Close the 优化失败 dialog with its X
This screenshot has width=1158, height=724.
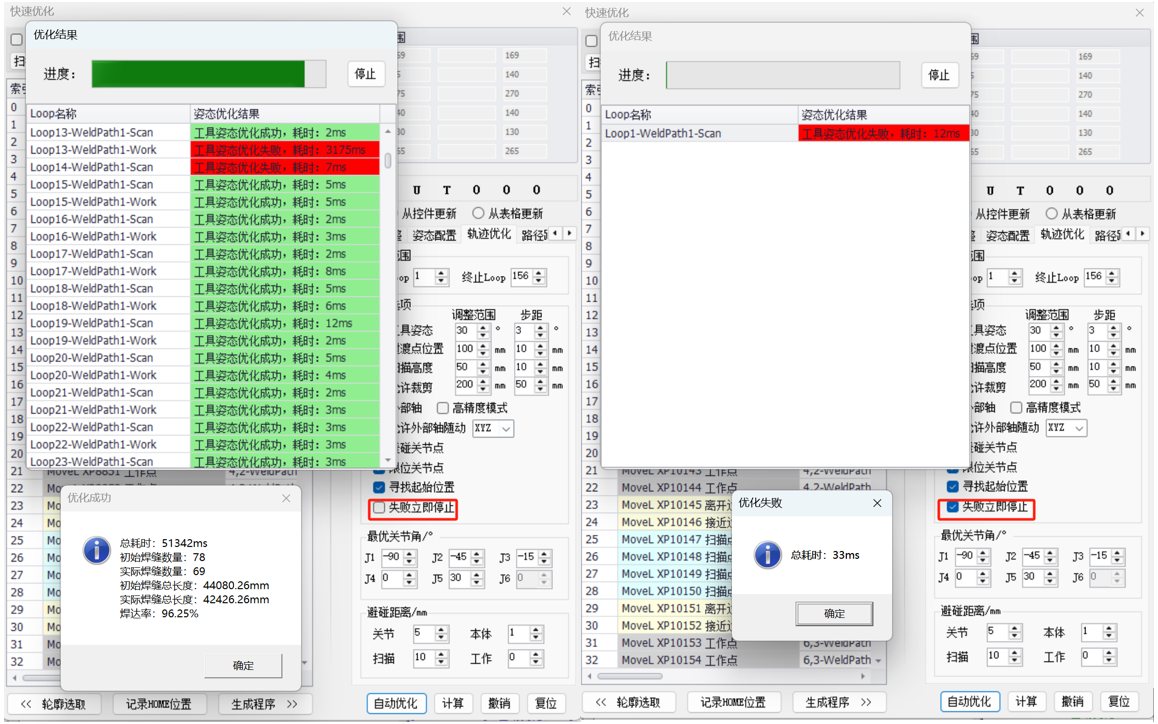click(x=877, y=503)
